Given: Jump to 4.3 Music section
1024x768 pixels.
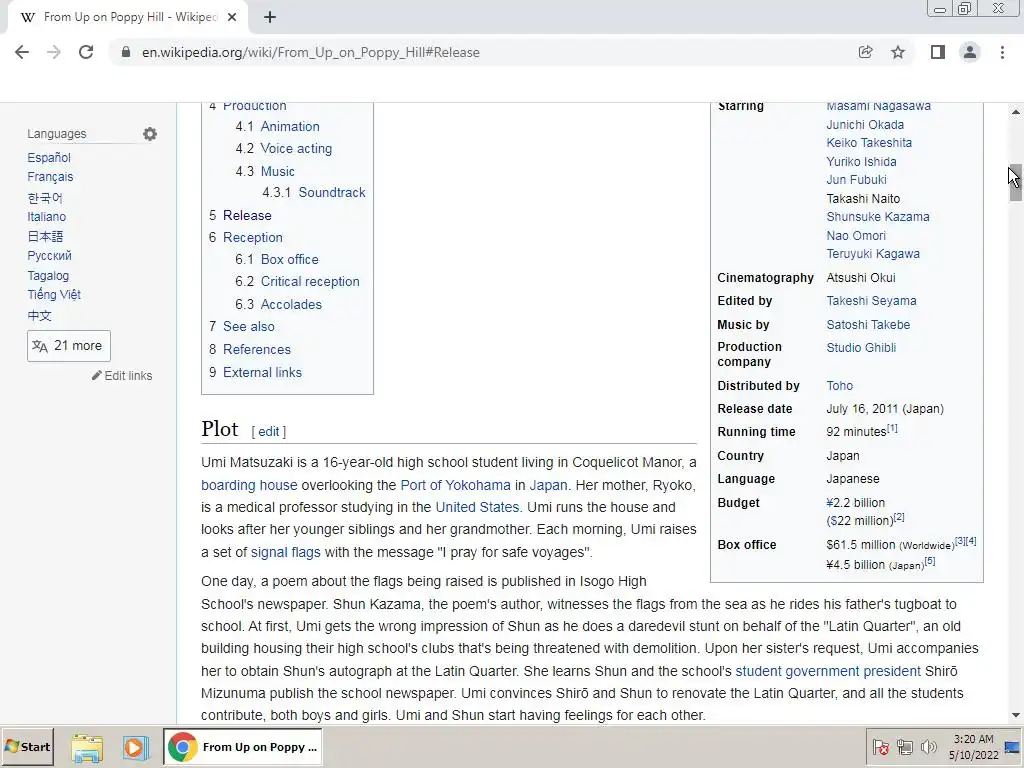Looking at the screenshot, I should pos(265,171).
